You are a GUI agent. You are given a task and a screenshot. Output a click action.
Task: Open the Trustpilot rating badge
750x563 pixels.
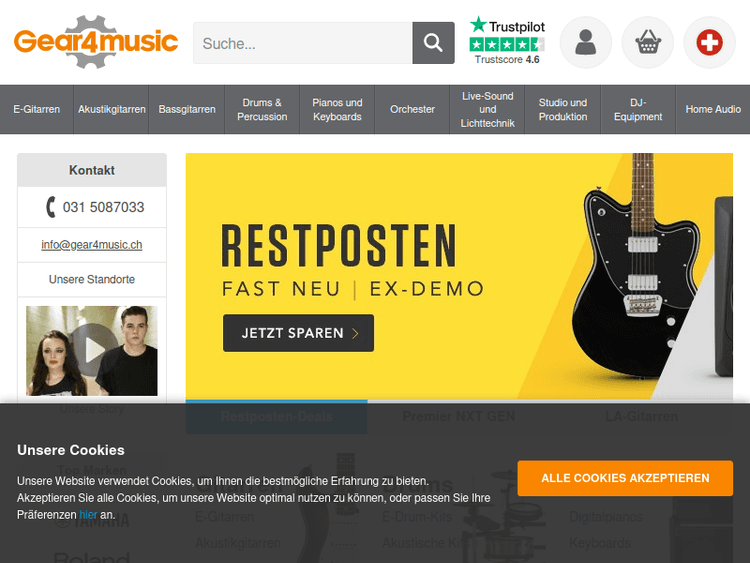tap(507, 41)
